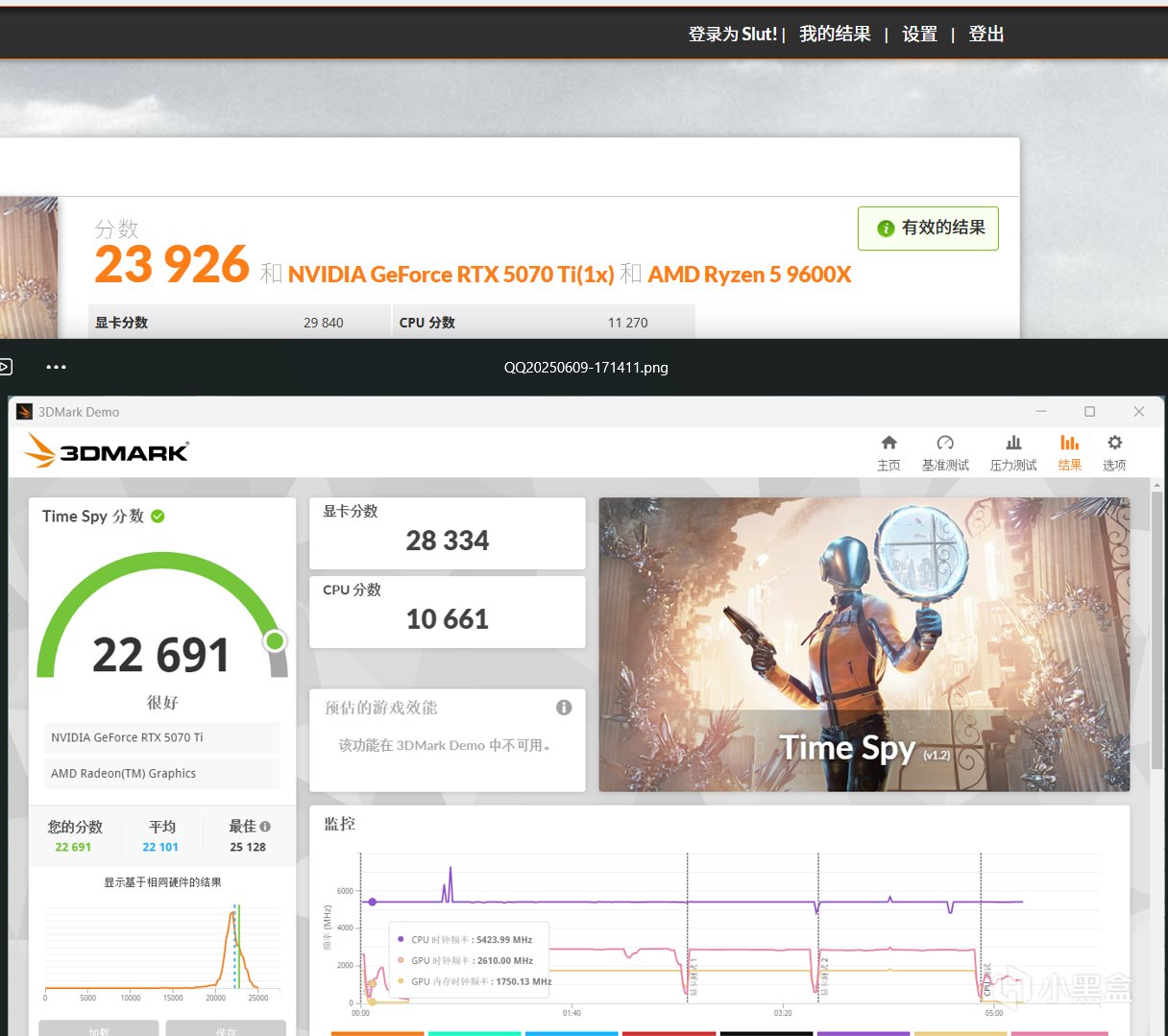The width and height of the screenshot is (1168, 1036).
Task: Click the 显卡分数 28 334 card
Action: [447, 533]
